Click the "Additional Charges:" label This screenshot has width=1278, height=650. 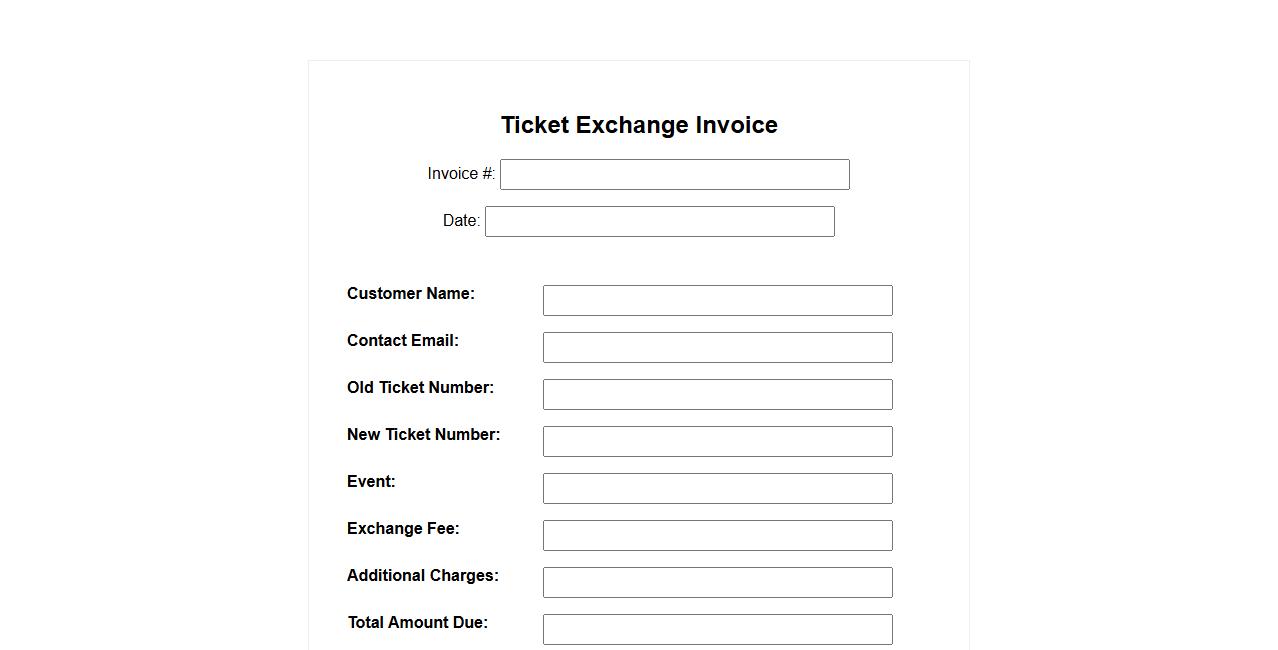[x=422, y=576]
